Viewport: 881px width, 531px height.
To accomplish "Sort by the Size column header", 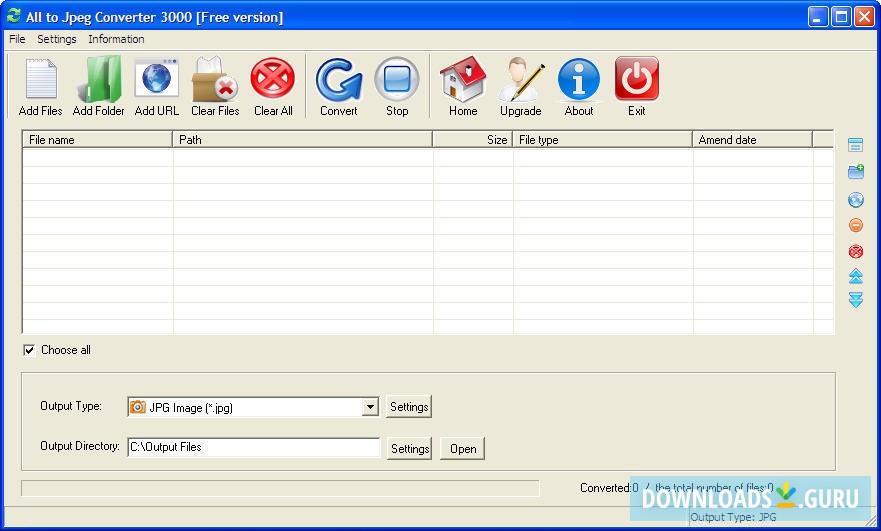I will point(473,139).
